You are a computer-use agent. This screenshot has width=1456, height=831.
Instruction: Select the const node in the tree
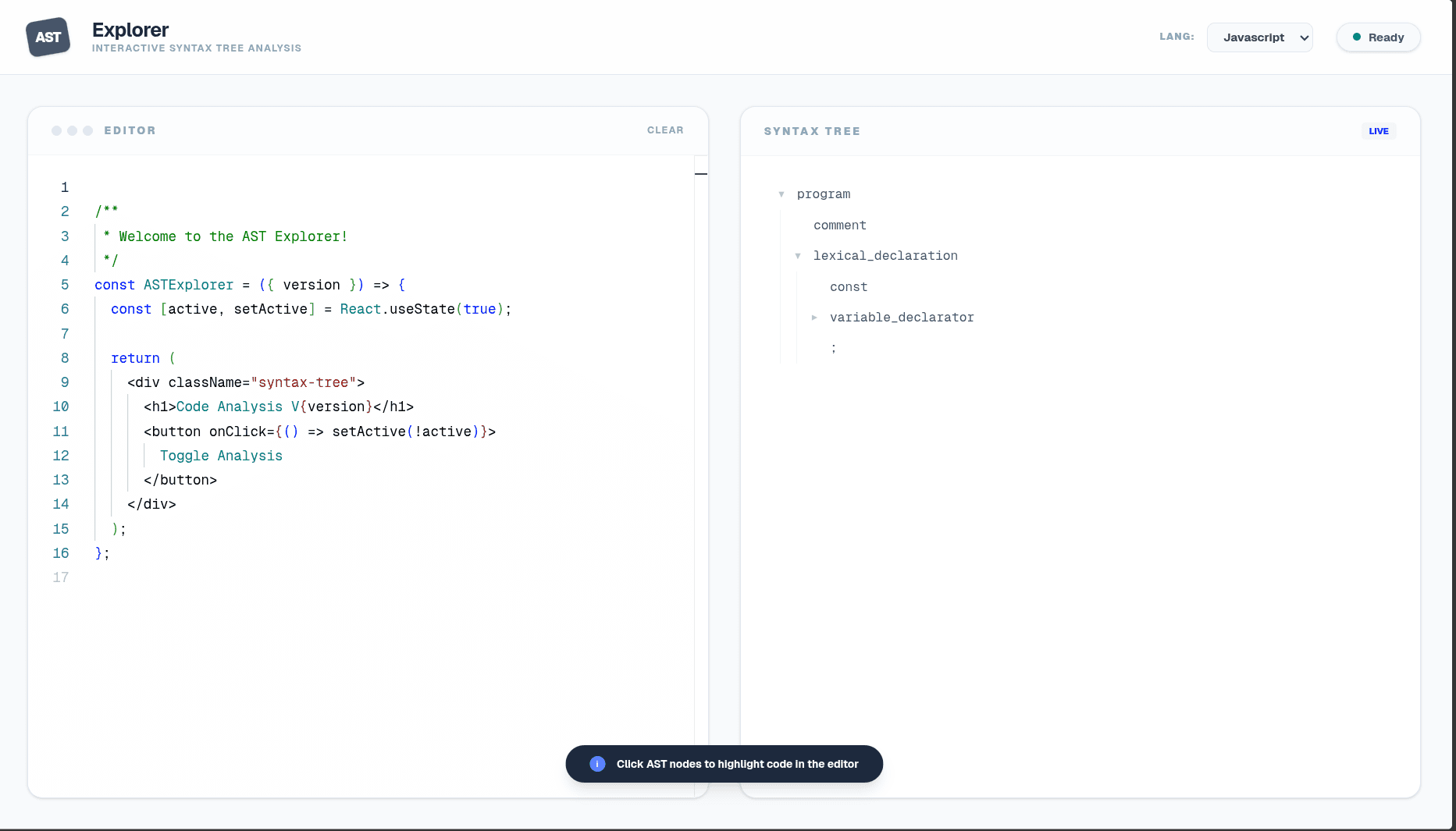tap(848, 287)
